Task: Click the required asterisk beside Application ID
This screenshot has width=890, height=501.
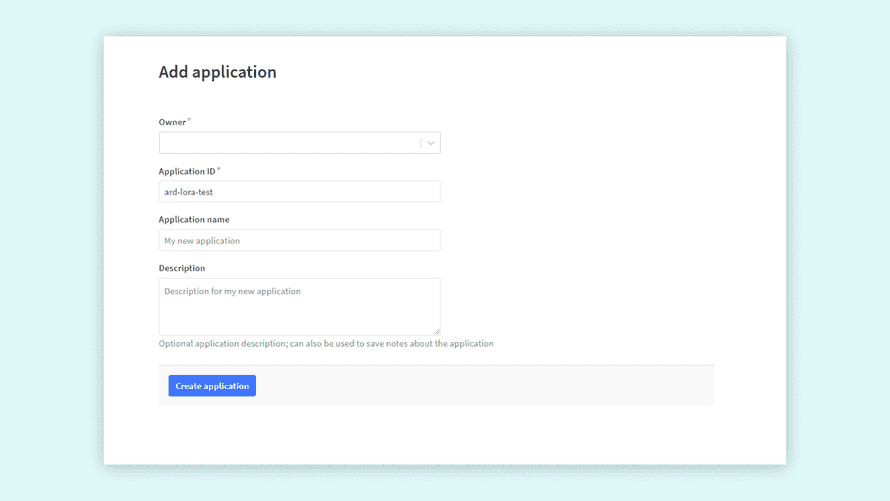Action: 218,170
